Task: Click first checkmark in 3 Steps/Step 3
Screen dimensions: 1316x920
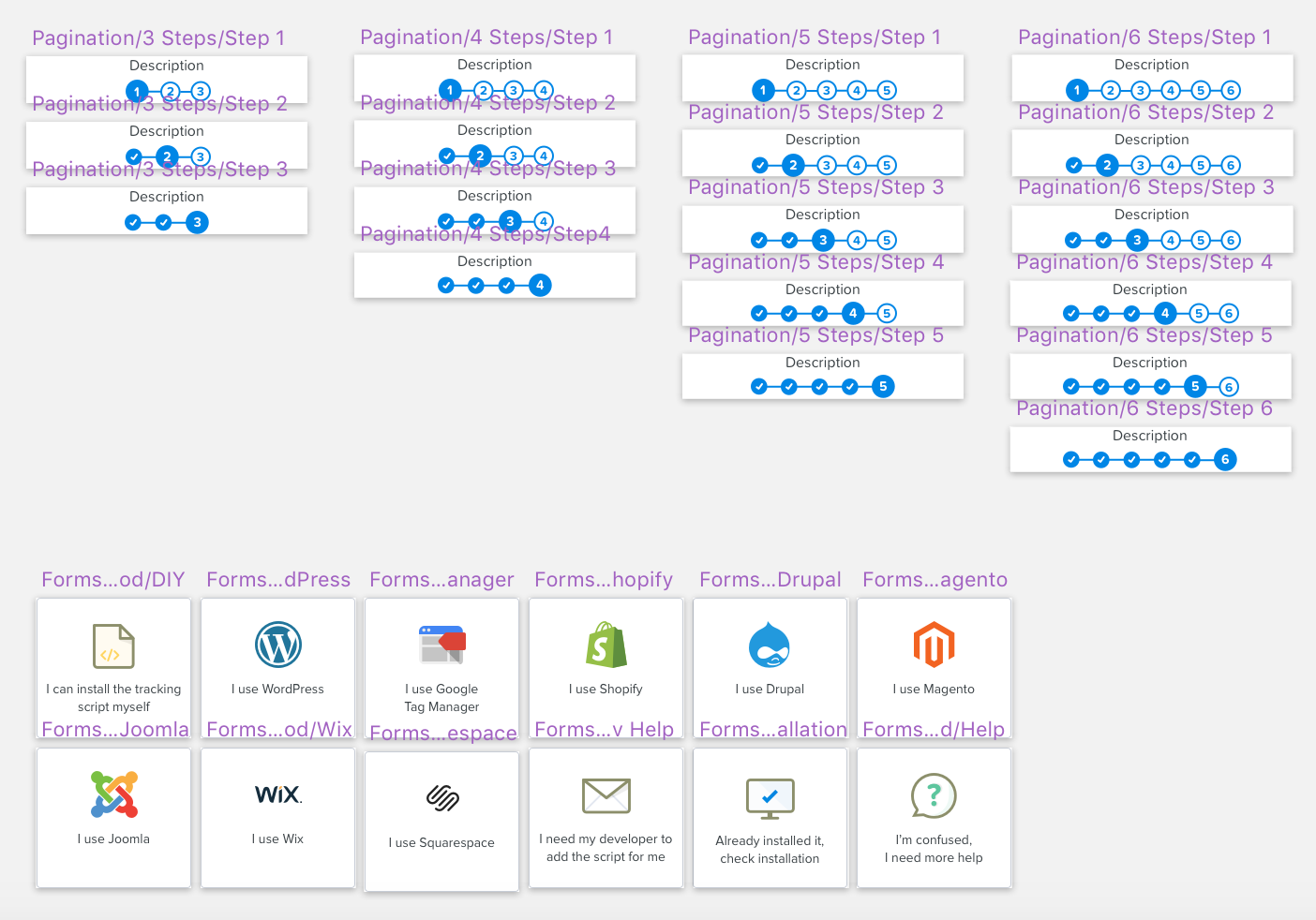Action: tap(133, 222)
